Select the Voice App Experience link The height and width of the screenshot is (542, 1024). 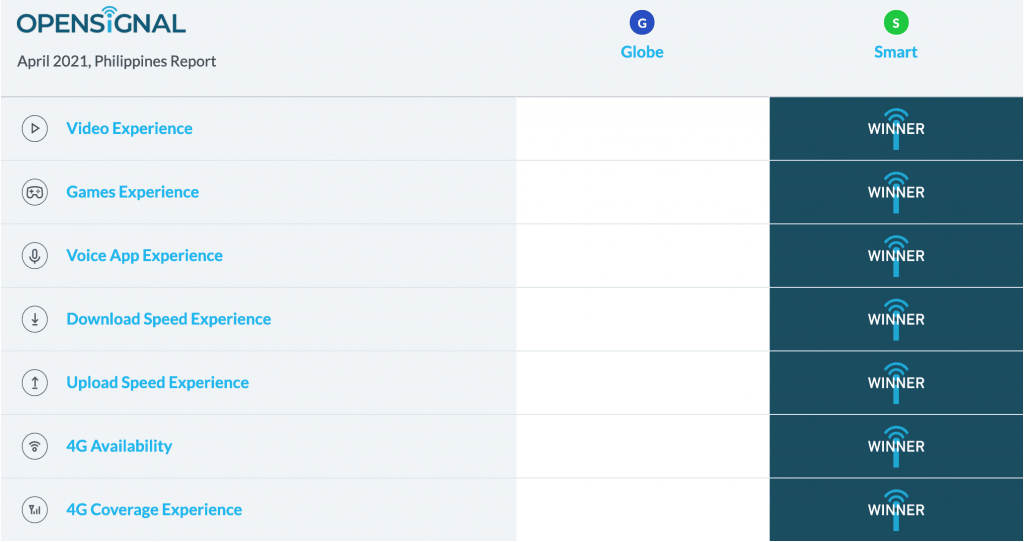[144, 256]
